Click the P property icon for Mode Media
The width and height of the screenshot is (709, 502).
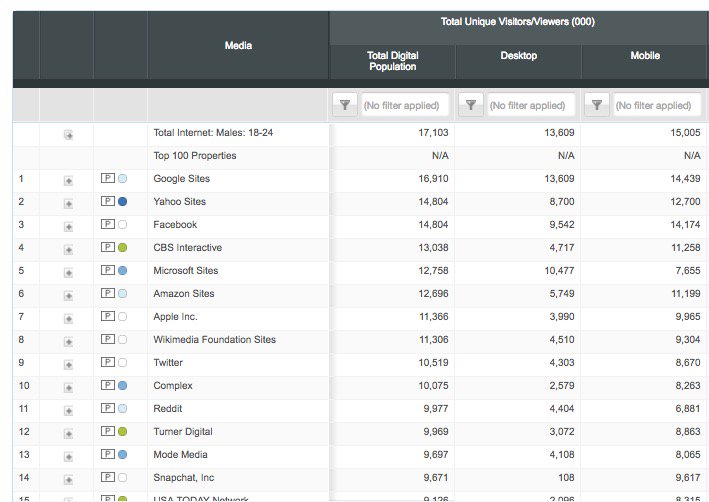click(108, 454)
